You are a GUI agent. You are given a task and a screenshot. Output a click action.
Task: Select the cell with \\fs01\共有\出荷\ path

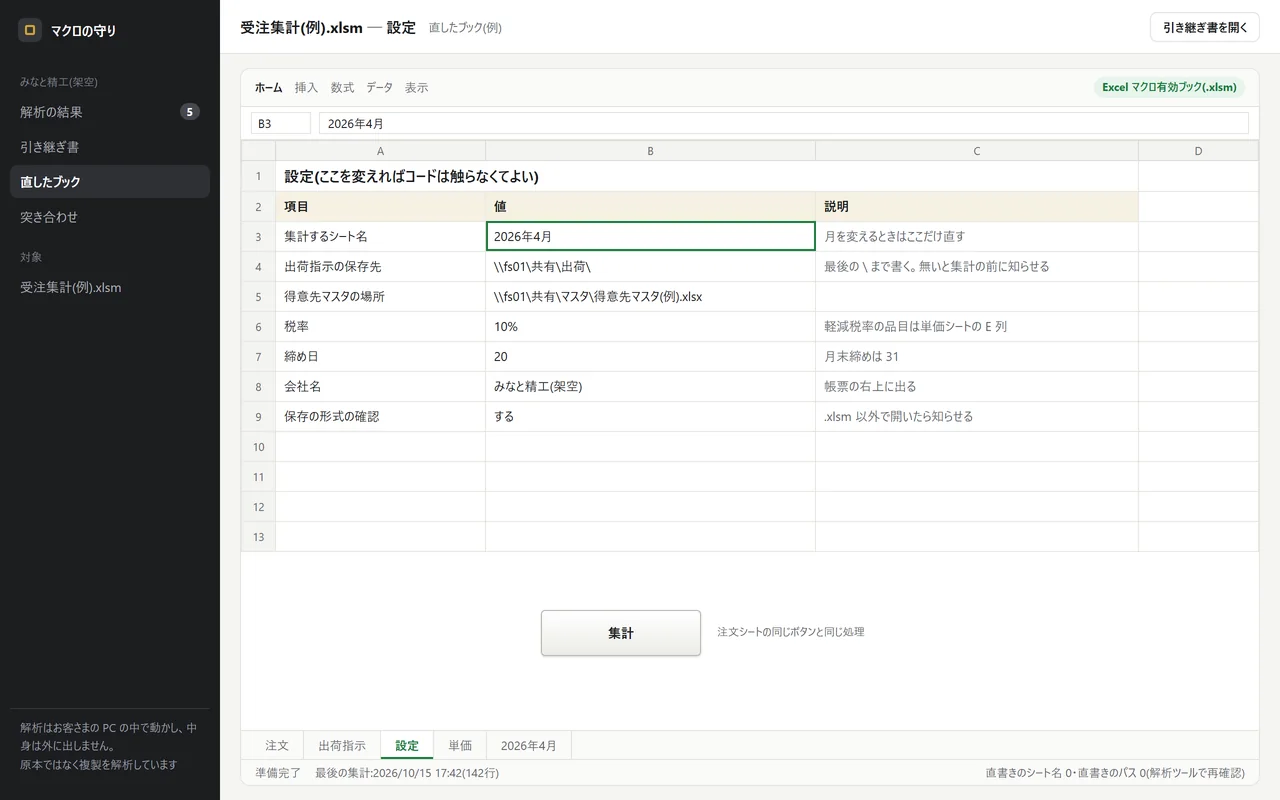651,266
